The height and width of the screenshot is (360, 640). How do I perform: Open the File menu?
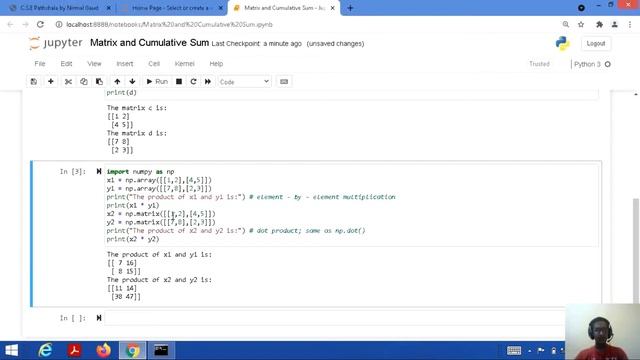[40, 64]
